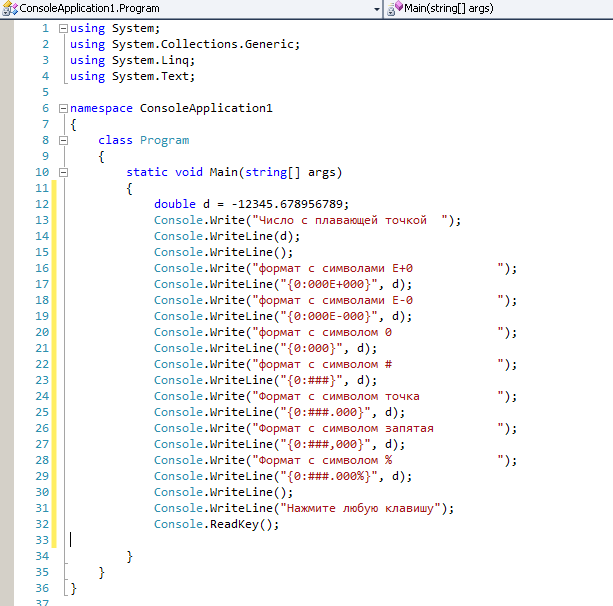Click the 'static' keyword on line 10

[x=147, y=172]
